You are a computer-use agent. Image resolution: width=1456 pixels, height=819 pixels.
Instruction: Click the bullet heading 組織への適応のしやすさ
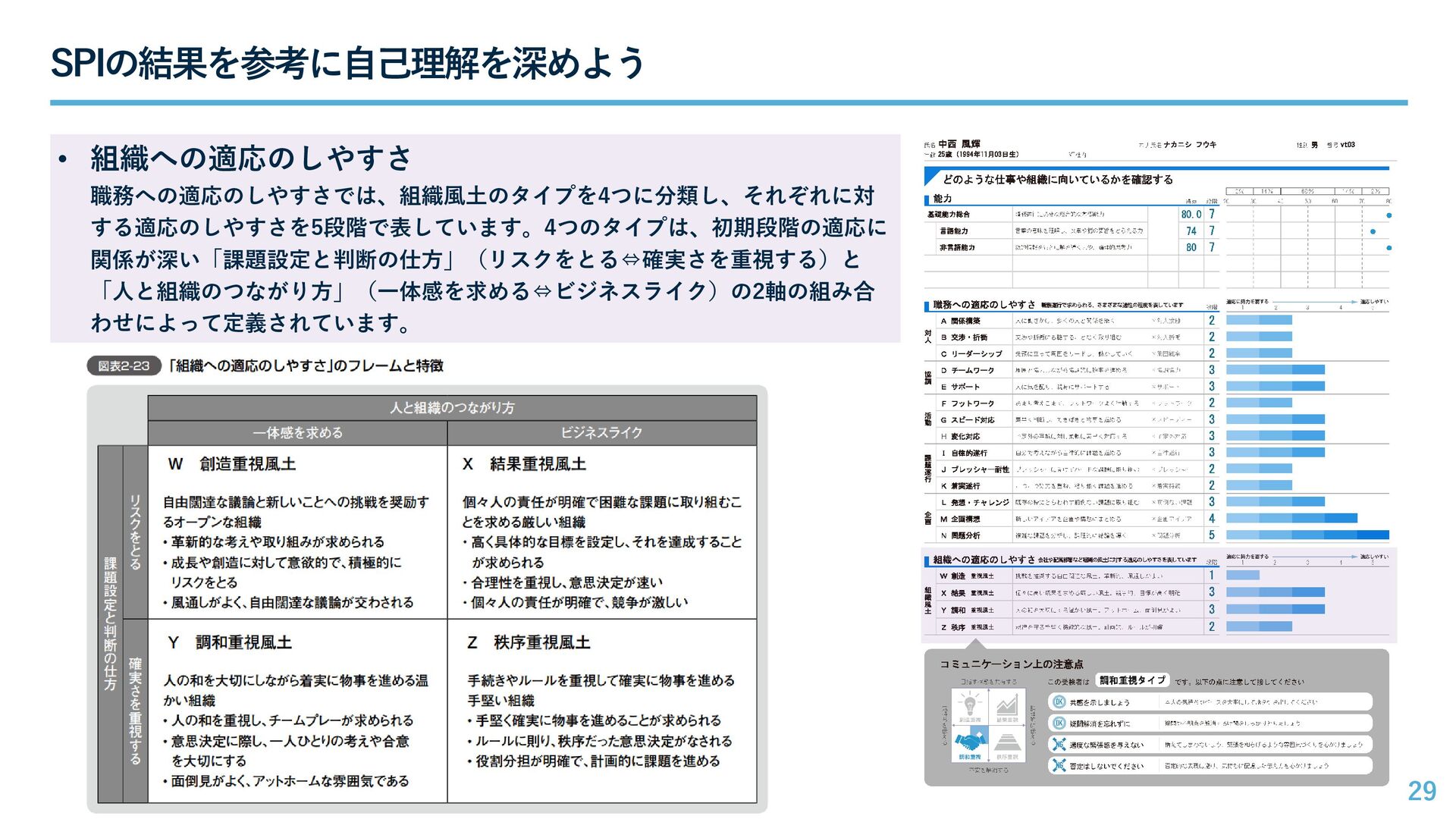point(251,158)
